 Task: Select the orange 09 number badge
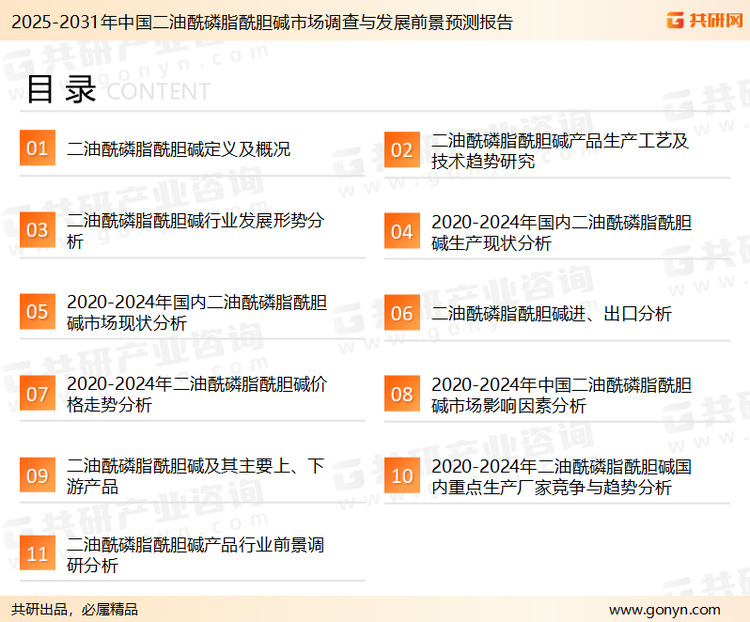coord(37,475)
